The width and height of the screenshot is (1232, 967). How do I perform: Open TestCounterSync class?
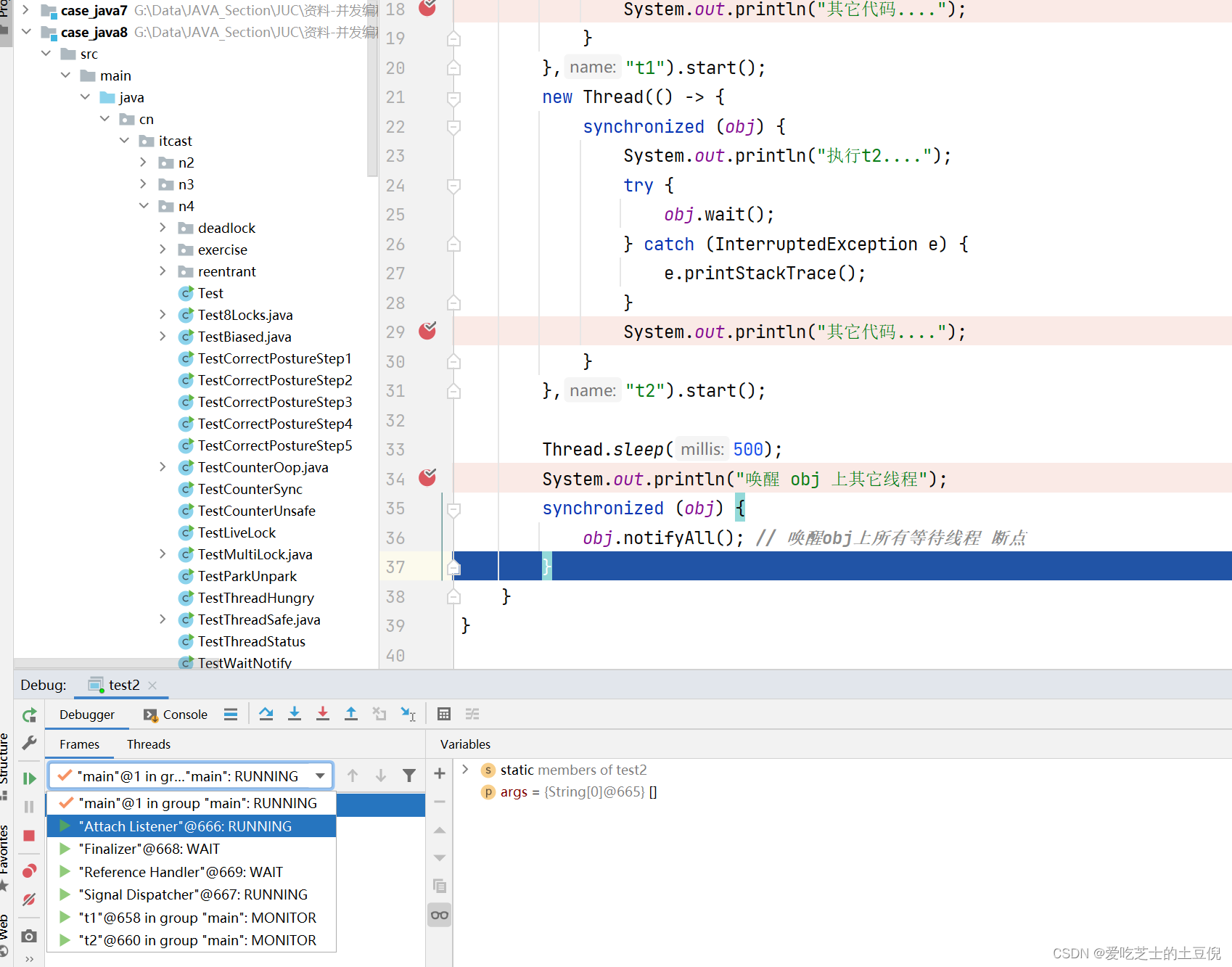250,489
